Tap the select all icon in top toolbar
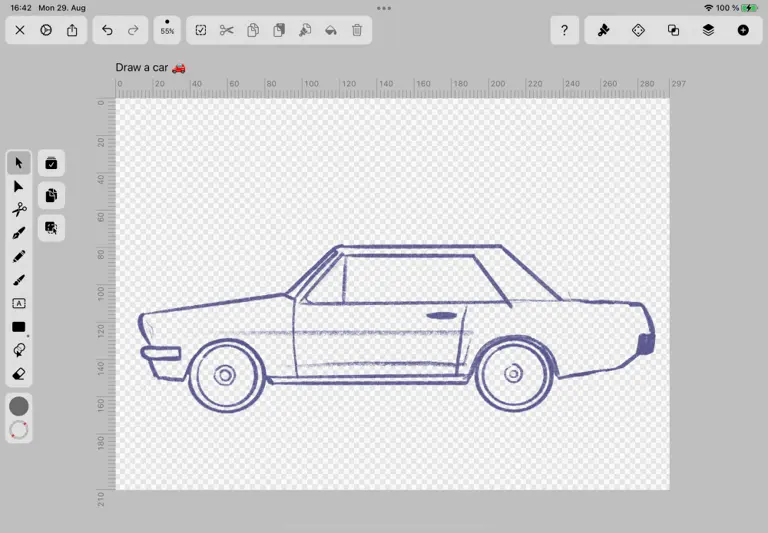The width and height of the screenshot is (768, 533). click(x=201, y=30)
